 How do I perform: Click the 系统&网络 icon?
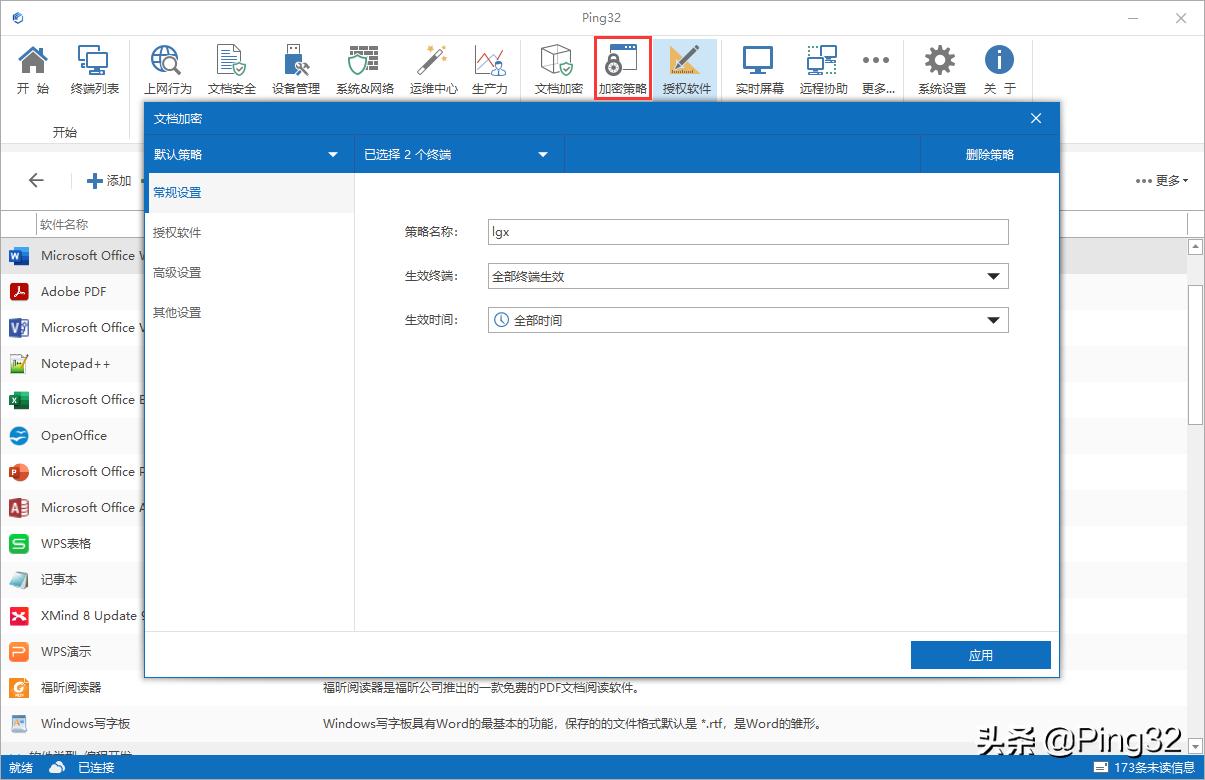click(x=362, y=66)
